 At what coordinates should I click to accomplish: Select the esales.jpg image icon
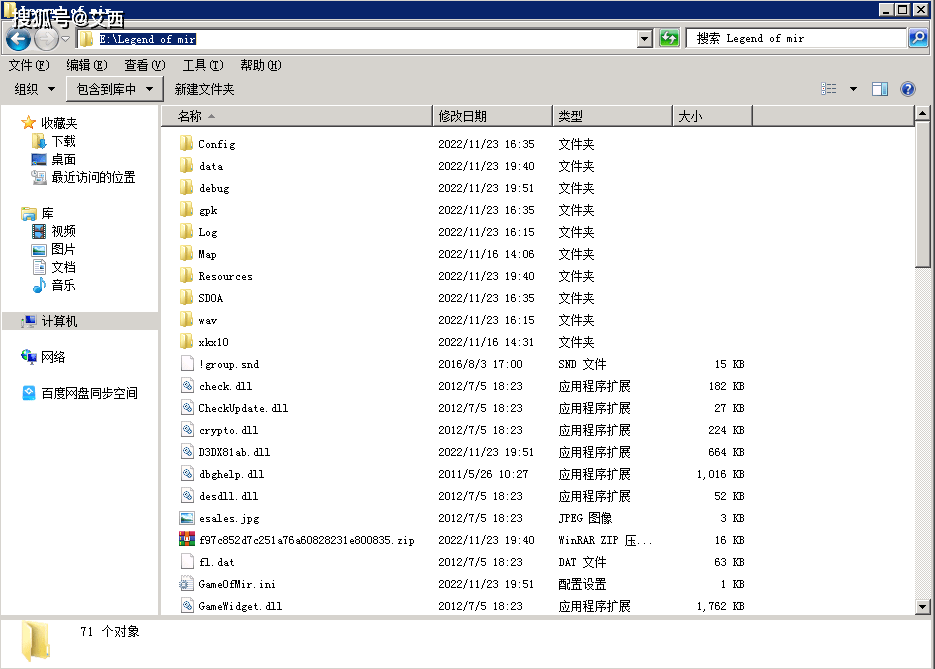187,518
